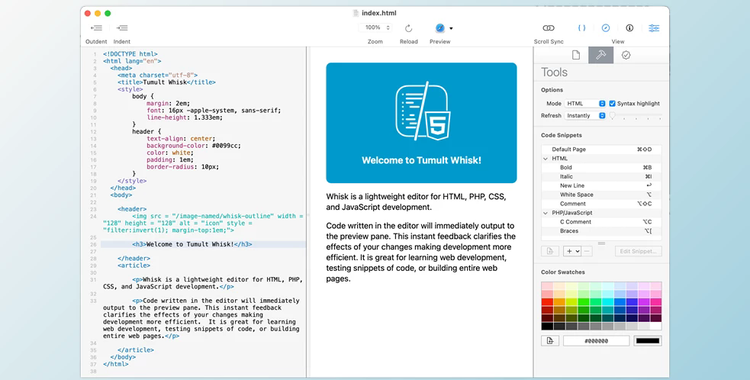The image size is (750, 380).
Task: Click the background-color: #0099cc code line
Action: coord(194,145)
